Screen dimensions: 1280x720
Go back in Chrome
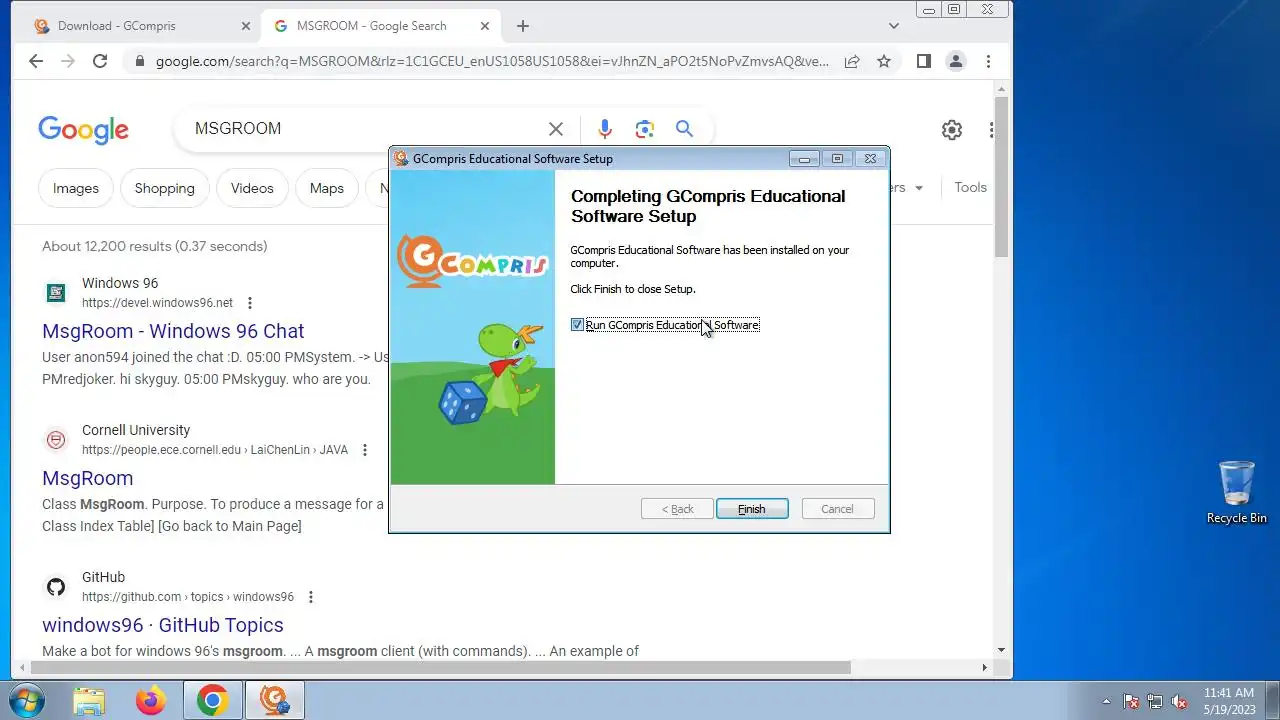tap(36, 61)
